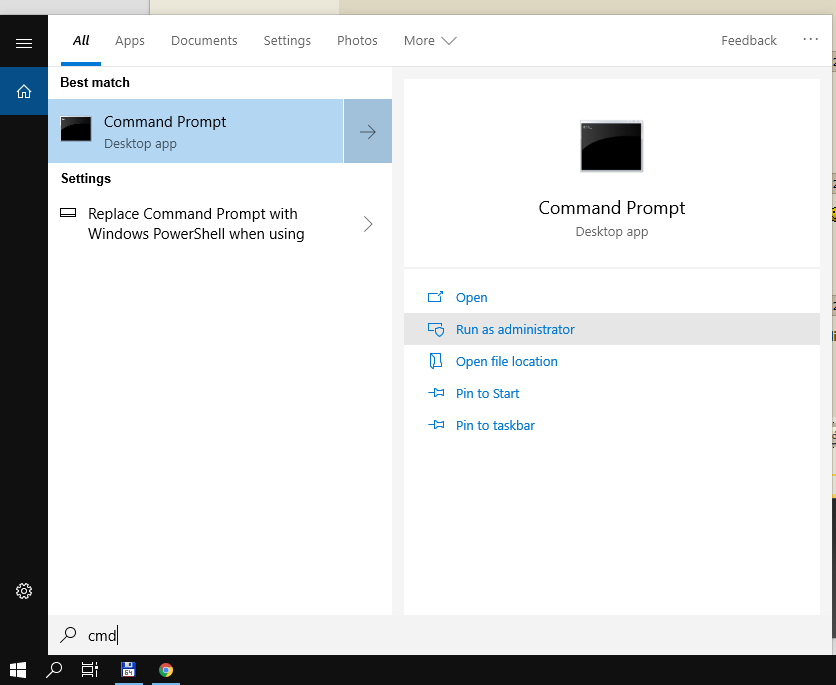
Task: Click the search magnifier in the search box
Action: tap(68, 634)
